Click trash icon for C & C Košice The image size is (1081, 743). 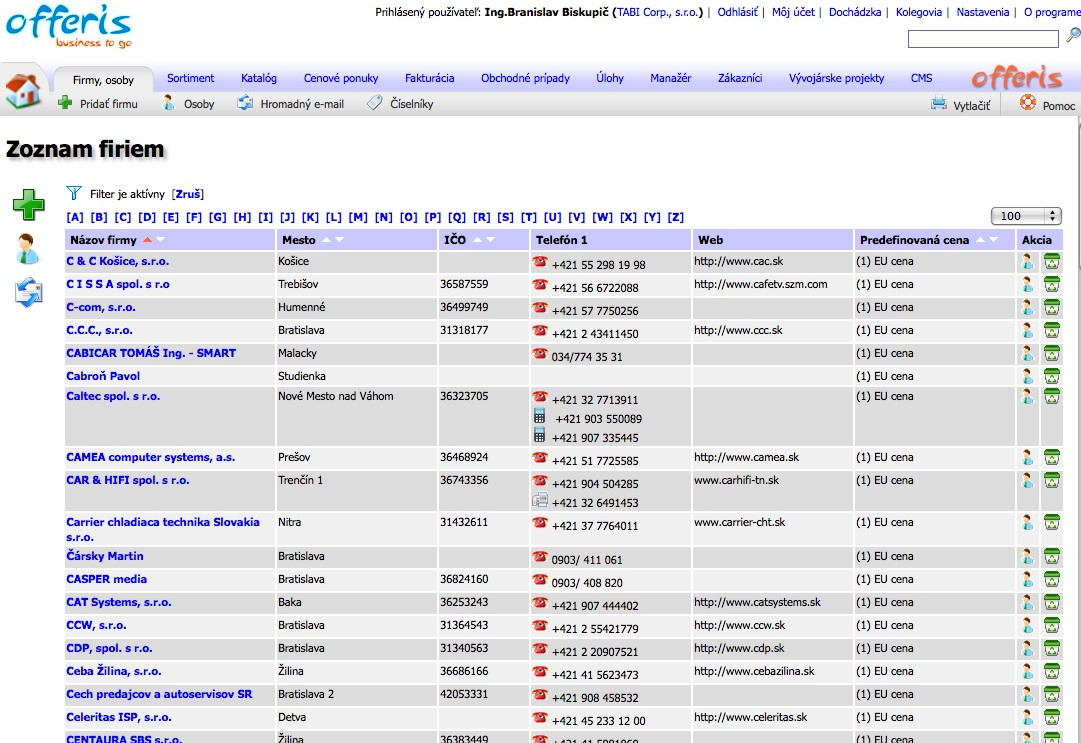1051,262
